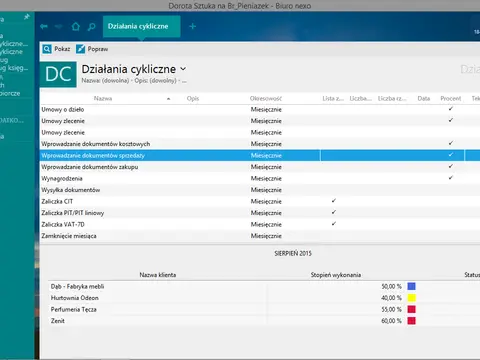
Task: Click the Liczba rz... column header
Action: (x=392, y=98)
